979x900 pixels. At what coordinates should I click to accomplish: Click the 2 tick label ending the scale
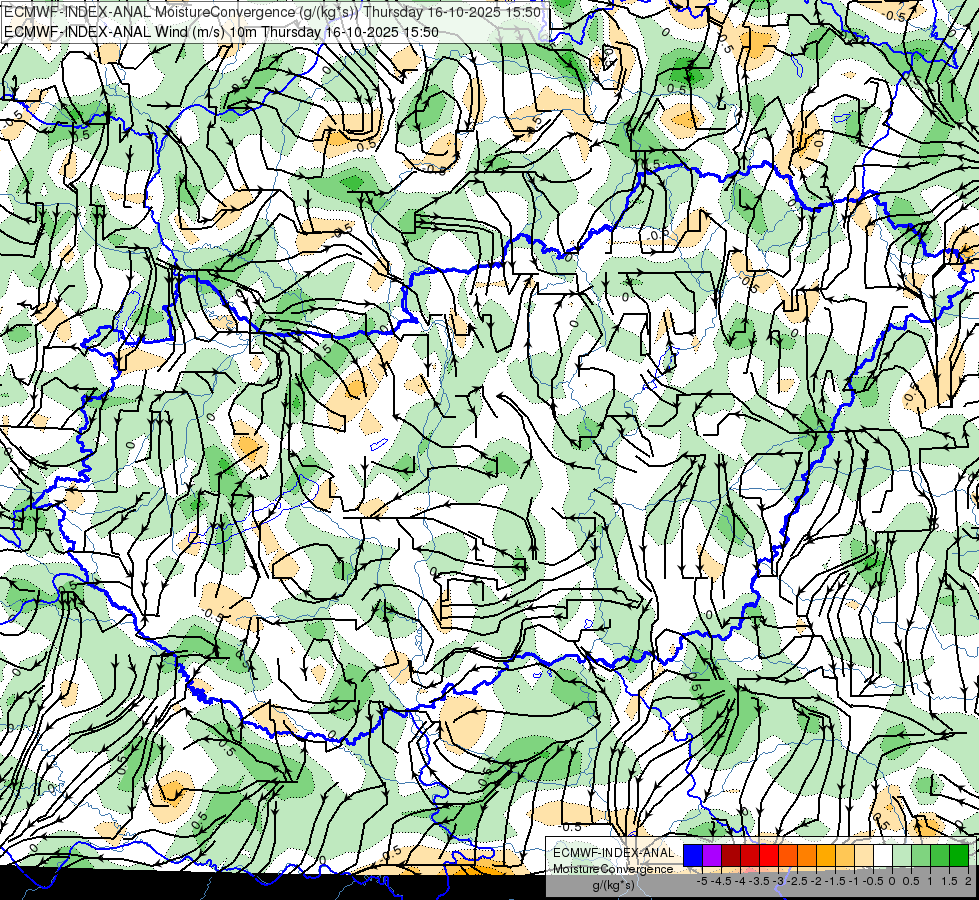pyautogui.click(x=968, y=881)
